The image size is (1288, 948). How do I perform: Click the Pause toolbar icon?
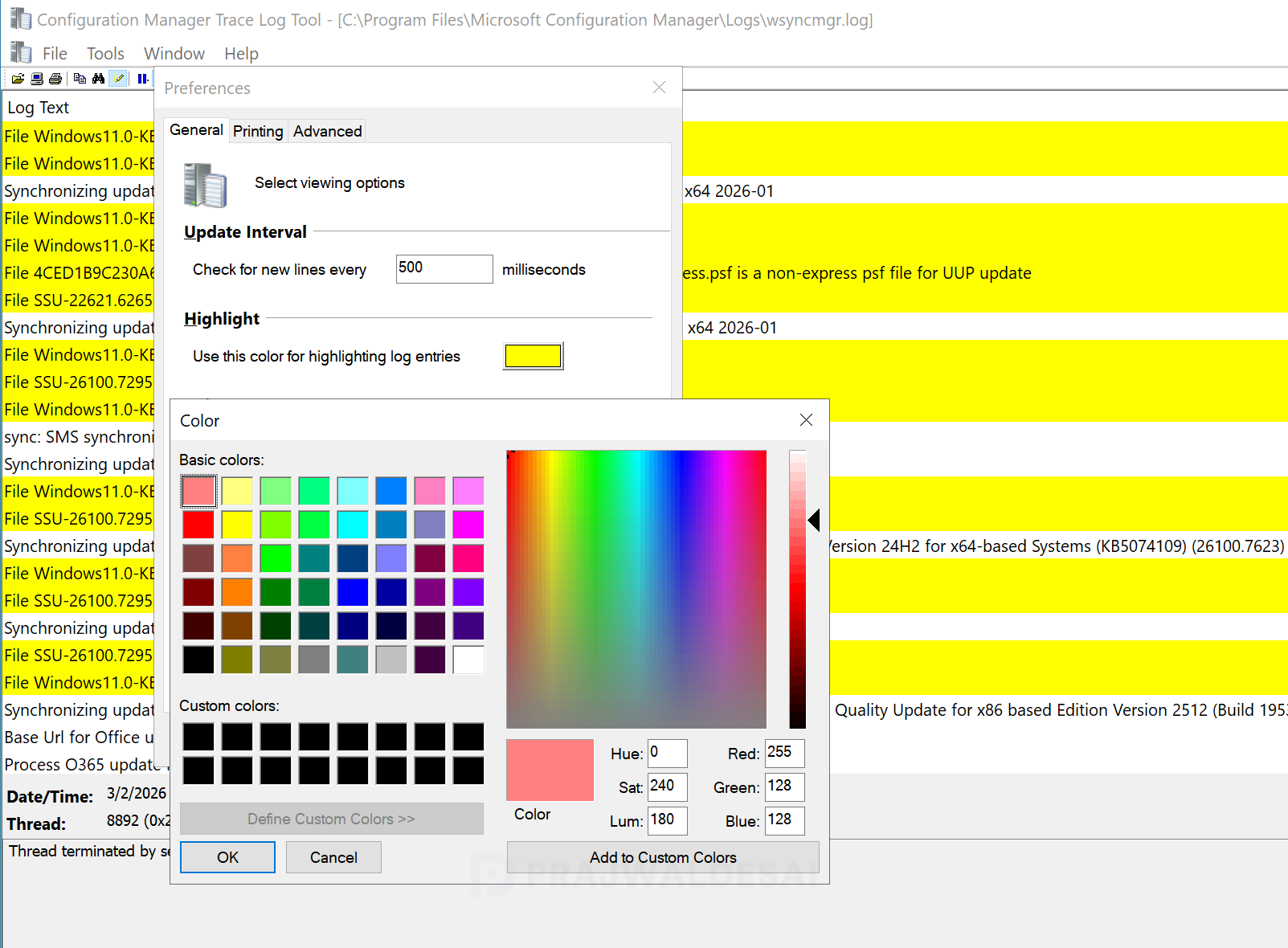tap(142, 79)
